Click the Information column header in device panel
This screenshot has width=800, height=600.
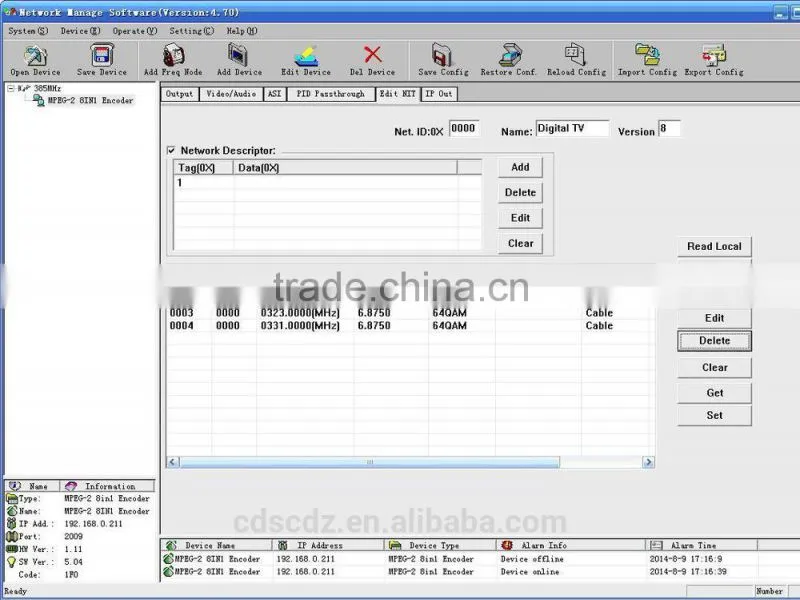click(x=107, y=486)
